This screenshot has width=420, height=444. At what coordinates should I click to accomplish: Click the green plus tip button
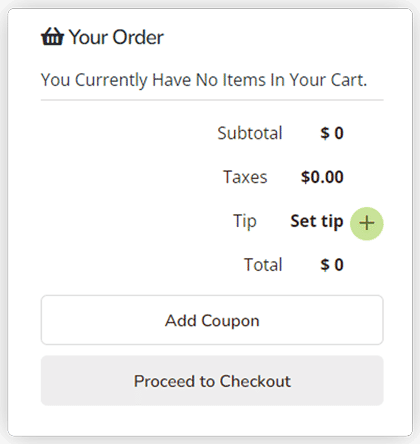click(x=367, y=223)
